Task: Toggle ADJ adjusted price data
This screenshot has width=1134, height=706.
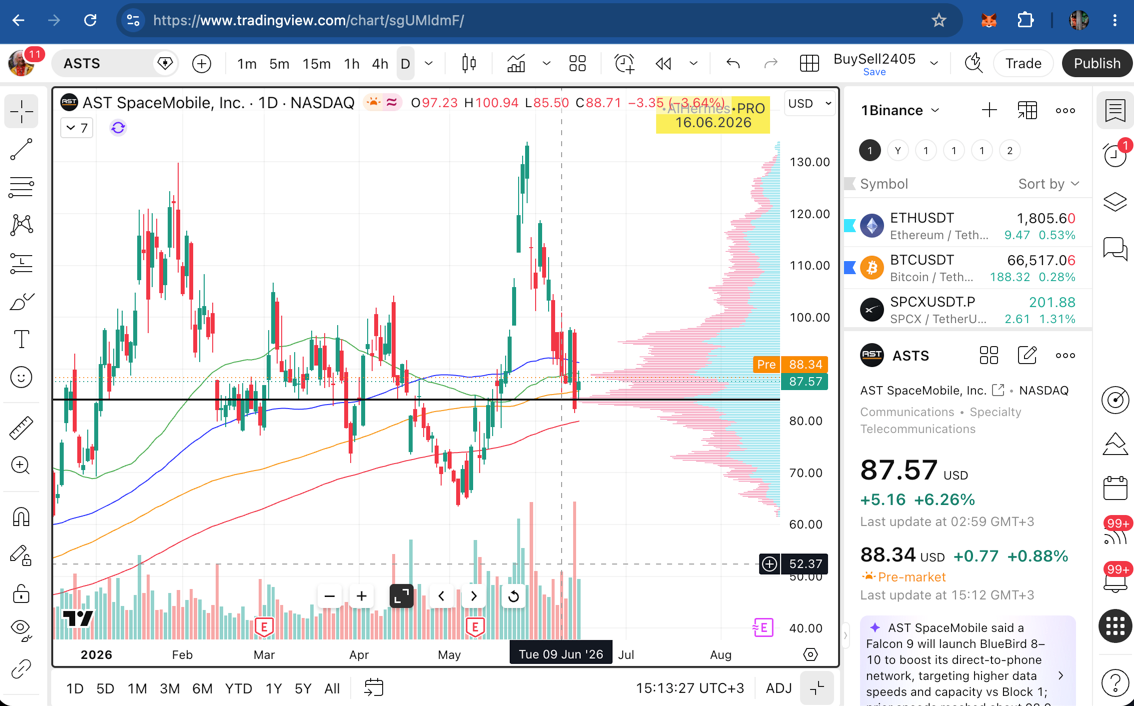Action: point(779,688)
